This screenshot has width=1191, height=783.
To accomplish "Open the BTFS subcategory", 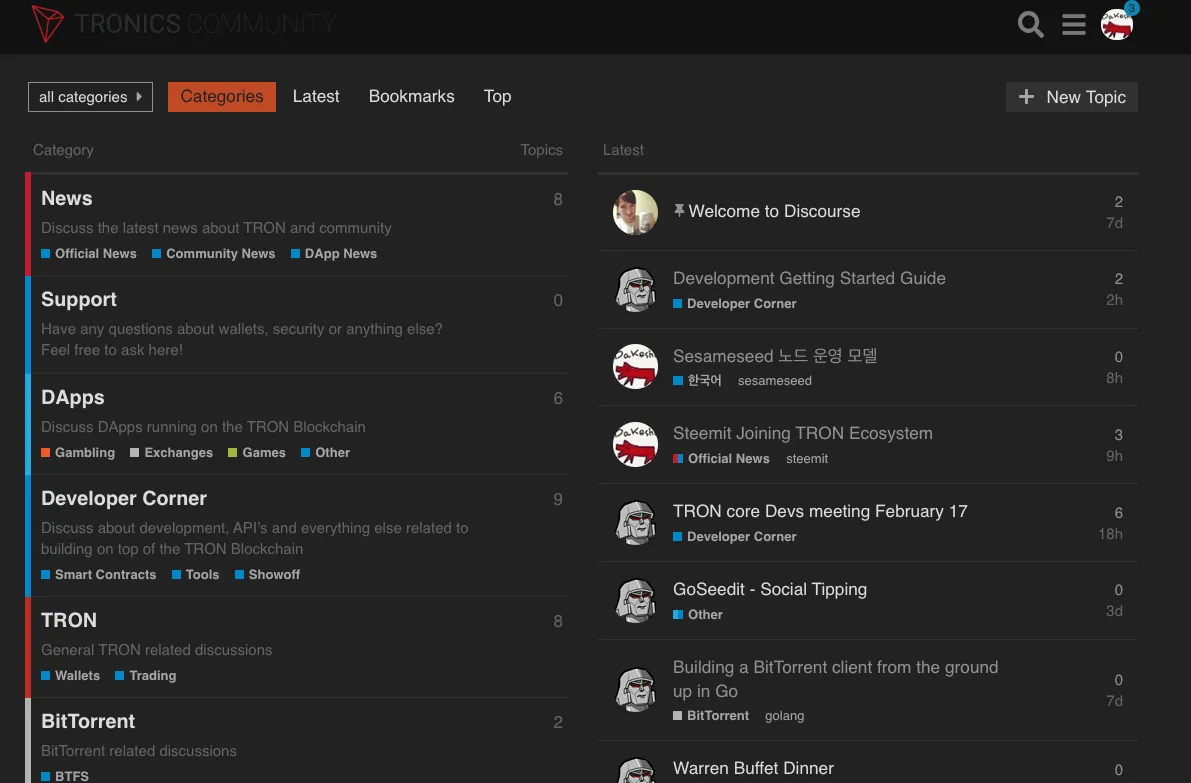I will coord(65,776).
